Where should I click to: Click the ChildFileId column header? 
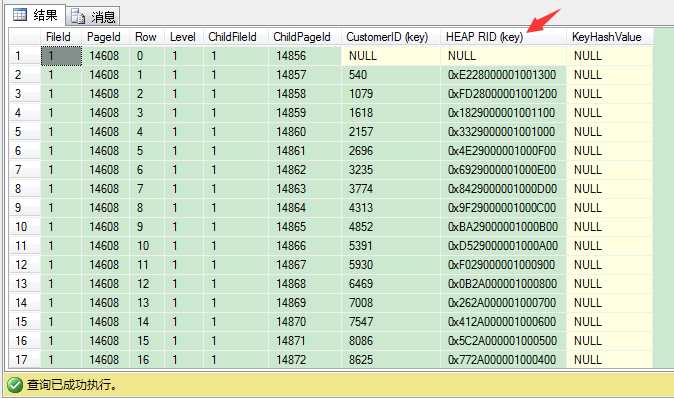pos(235,37)
